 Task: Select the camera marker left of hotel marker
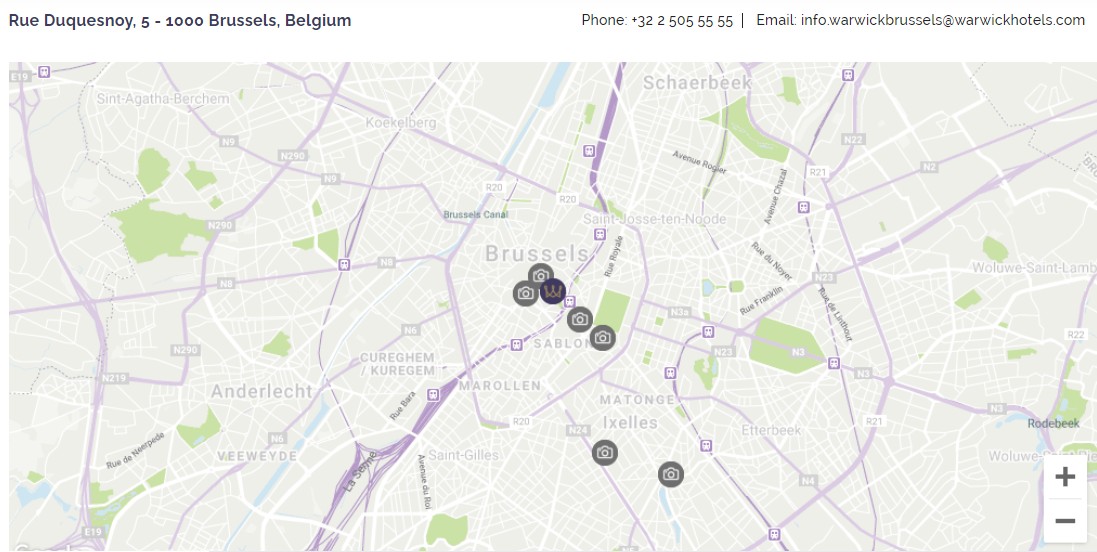coord(526,294)
